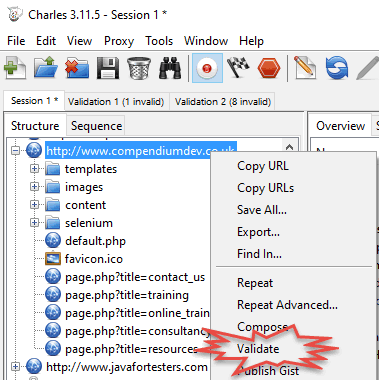Collapse the compendiumdev.co.uk host node

coord(15,151)
